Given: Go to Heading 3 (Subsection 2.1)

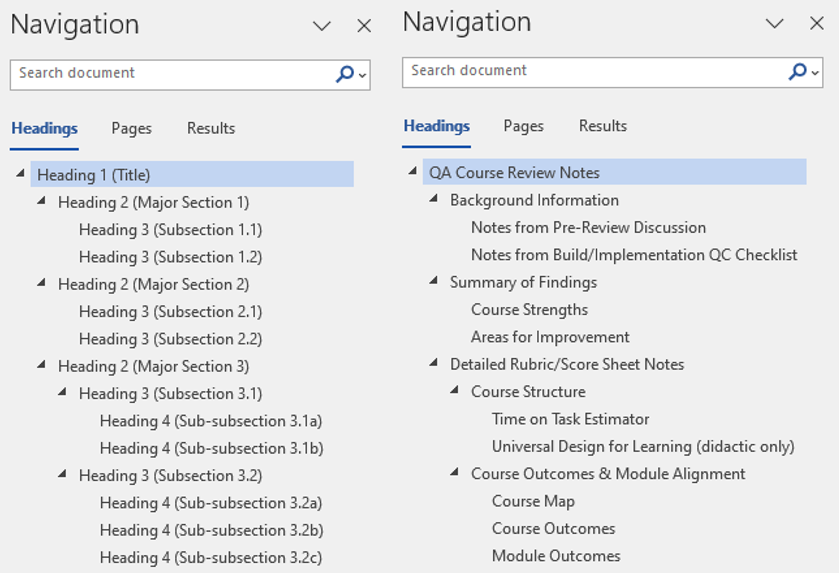Looking at the screenshot, I should 171,311.
